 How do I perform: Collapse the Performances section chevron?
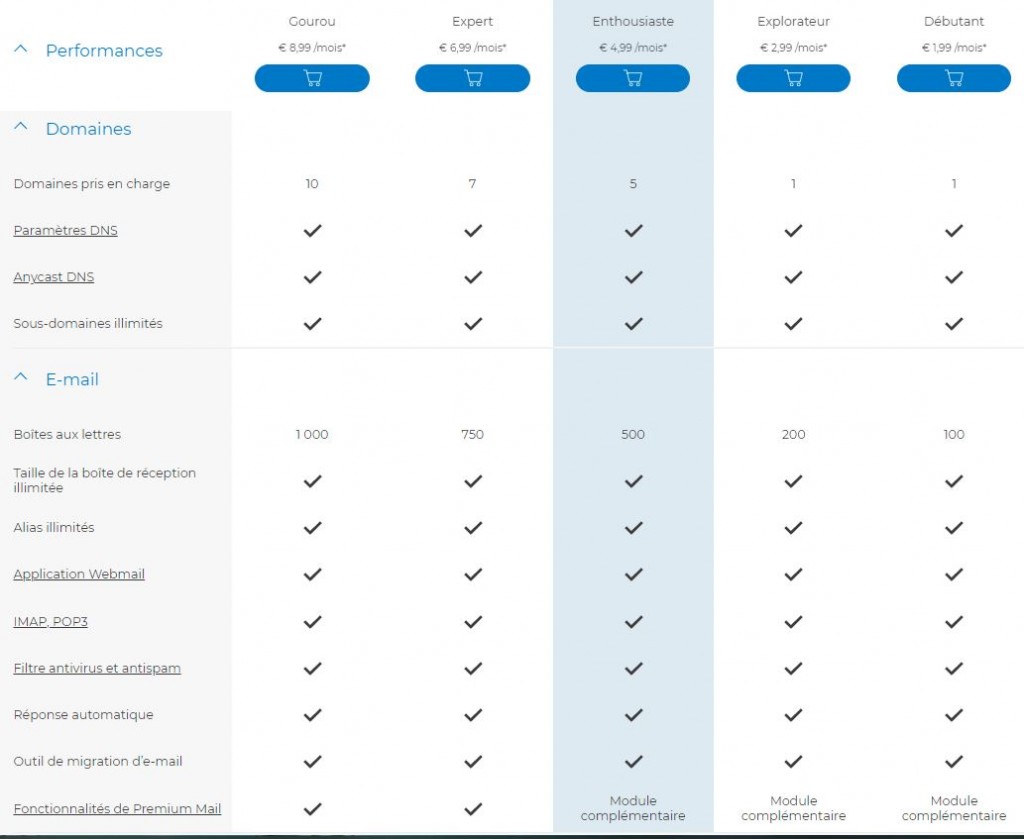point(21,49)
